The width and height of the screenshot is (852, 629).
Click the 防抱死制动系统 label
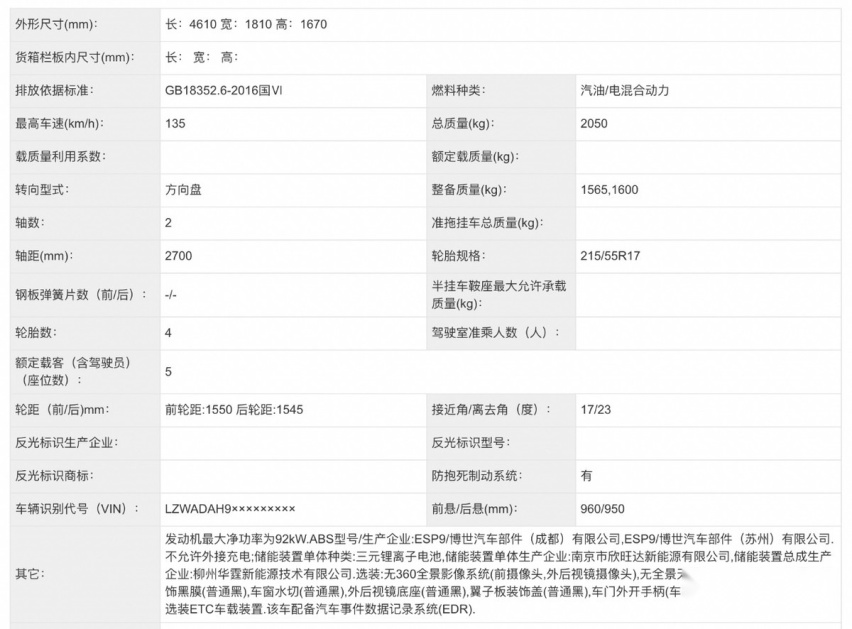tap(477, 476)
